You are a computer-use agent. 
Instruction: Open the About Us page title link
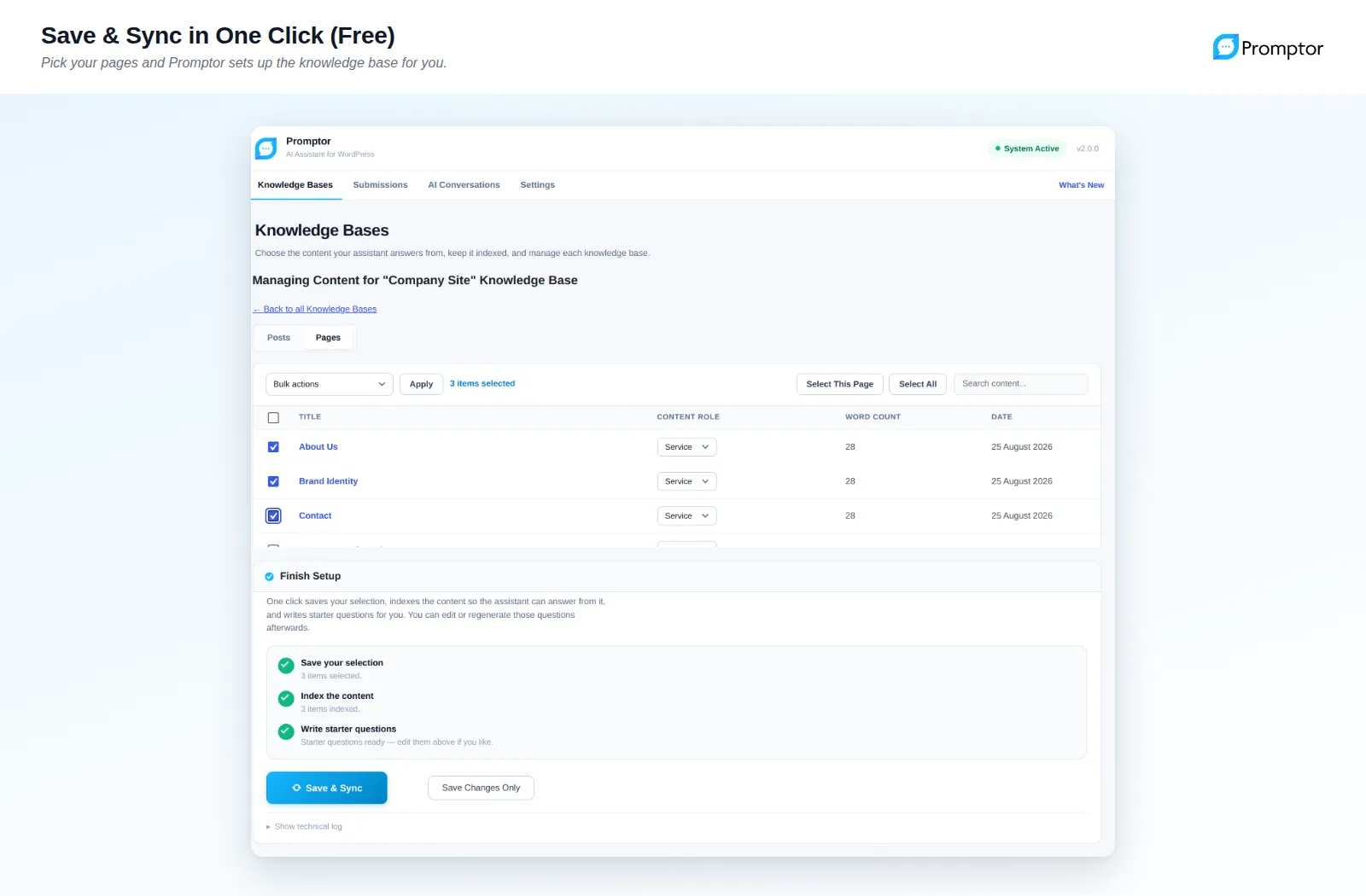pyautogui.click(x=318, y=447)
